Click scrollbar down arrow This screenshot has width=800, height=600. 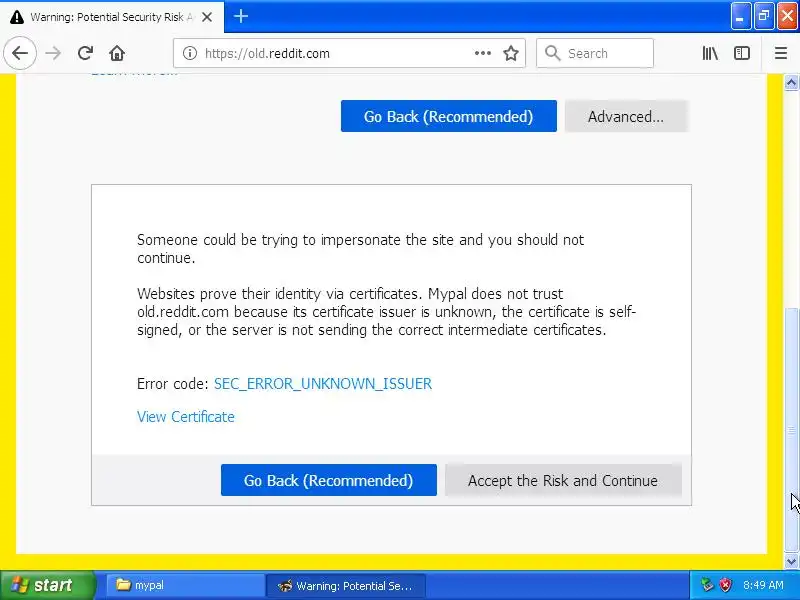(791, 562)
